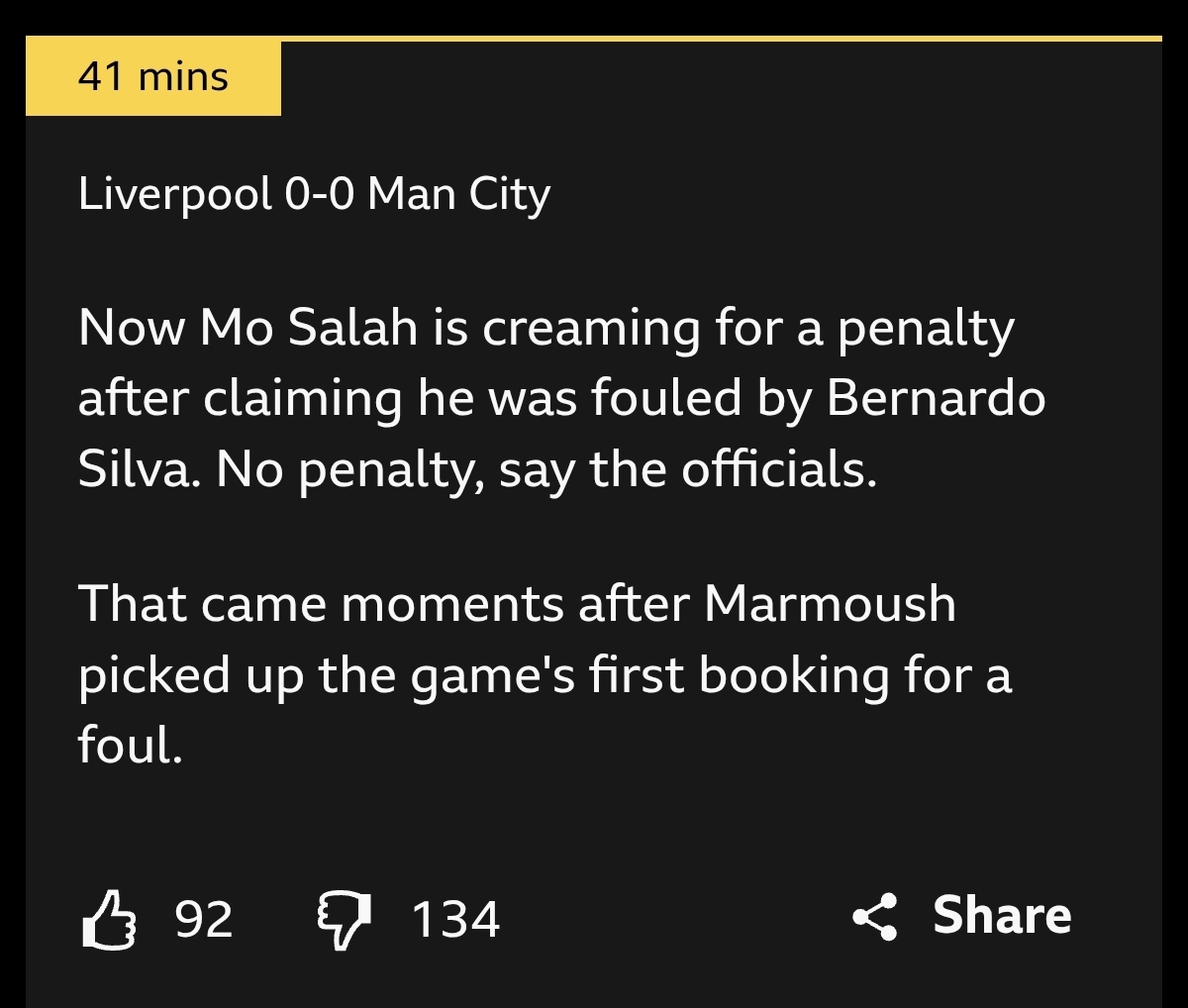Click the name Marmoush in second paragraph
The image size is (1188, 1008).
[830, 604]
